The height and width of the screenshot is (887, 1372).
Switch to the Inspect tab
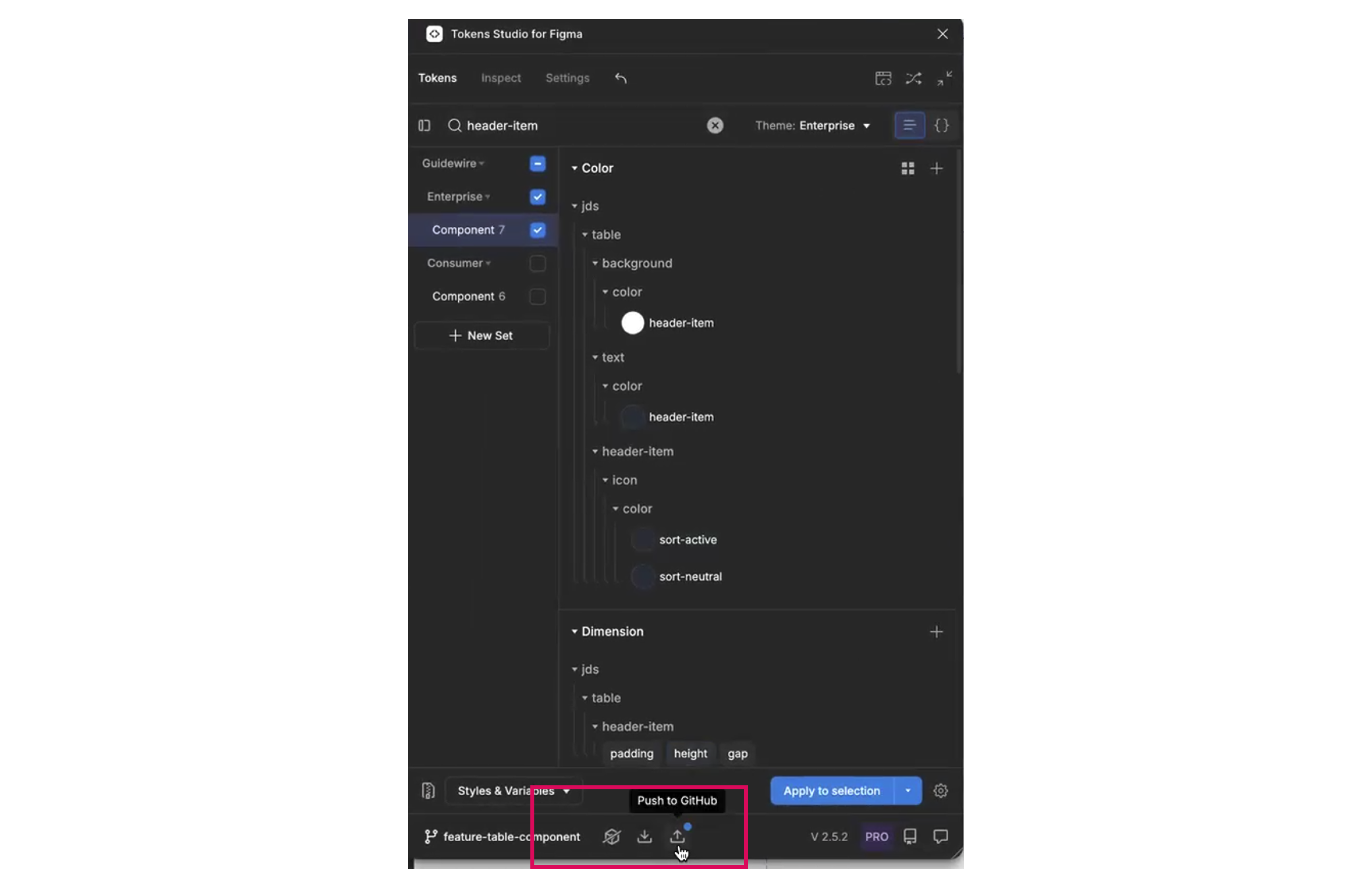pyautogui.click(x=500, y=78)
